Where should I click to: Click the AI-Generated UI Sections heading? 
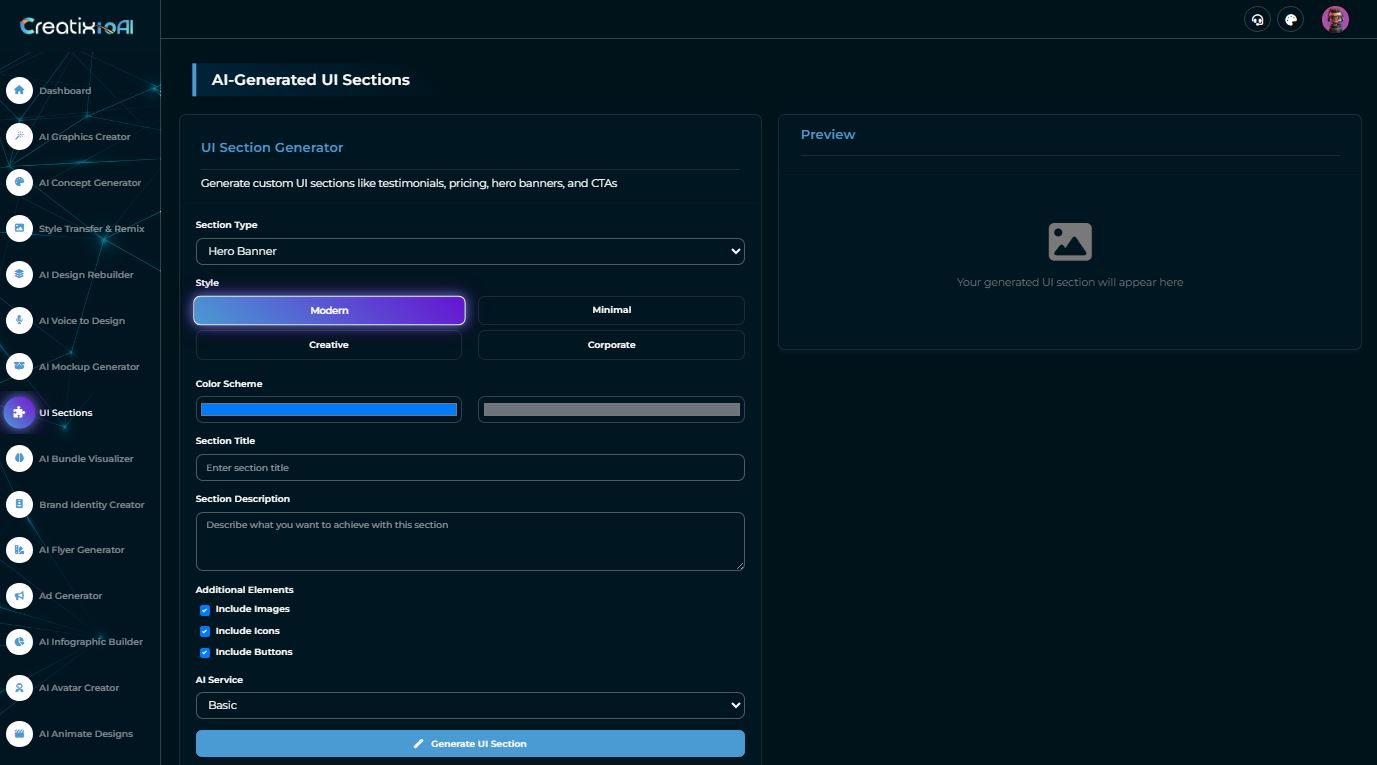tap(311, 80)
